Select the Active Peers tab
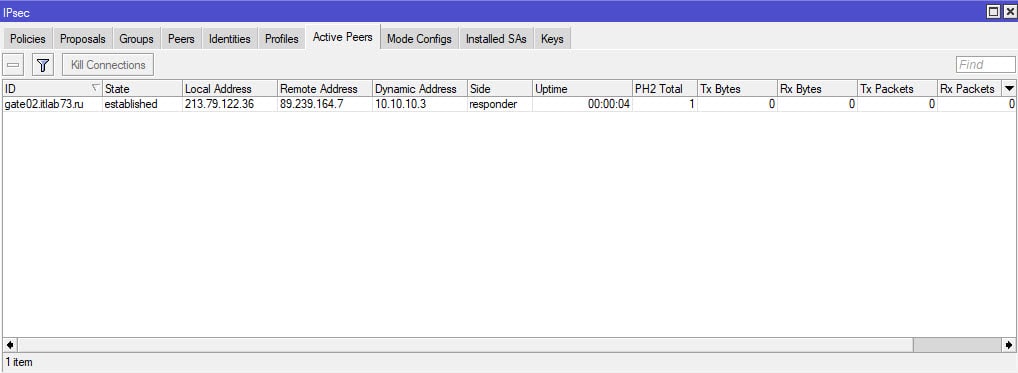Screen dimensions: 1018x373 click(343, 37)
